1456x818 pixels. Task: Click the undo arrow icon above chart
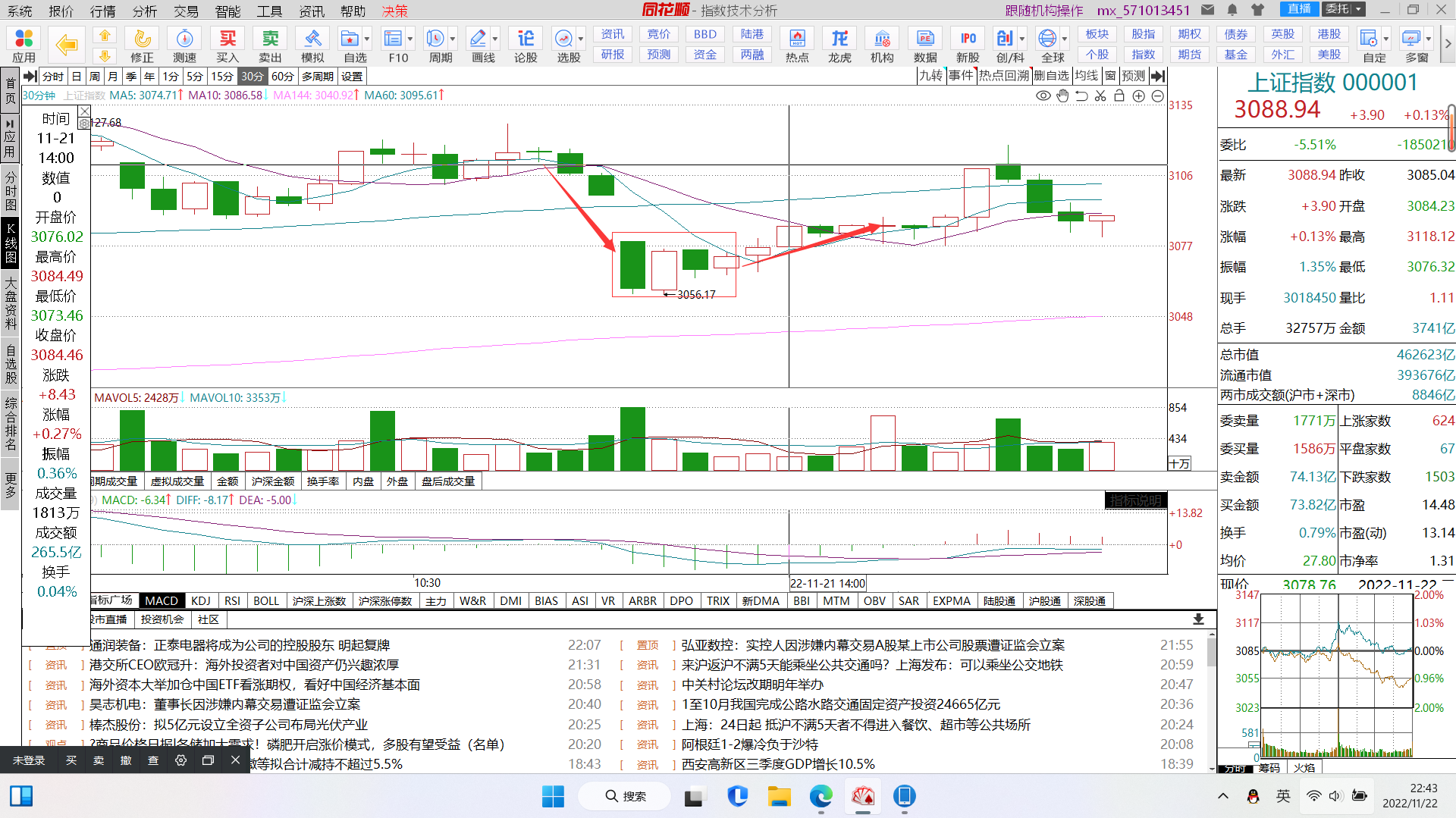pos(1081,96)
